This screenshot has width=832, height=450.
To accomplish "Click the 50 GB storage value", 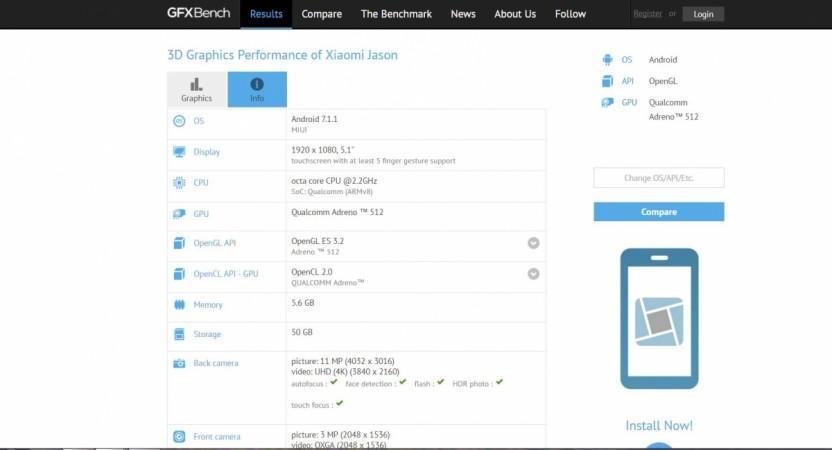I will [x=301, y=332].
